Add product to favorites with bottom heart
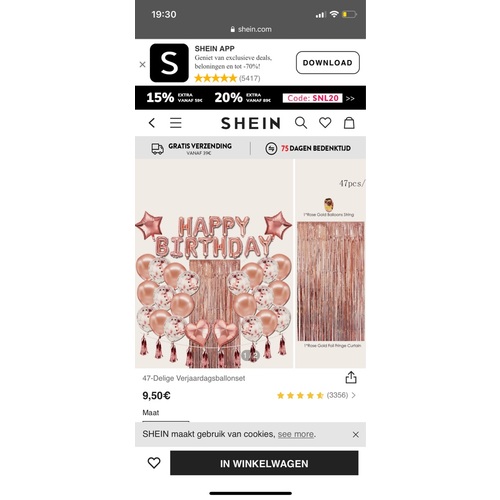The width and height of the screenshot is (500, 500). 154,463
